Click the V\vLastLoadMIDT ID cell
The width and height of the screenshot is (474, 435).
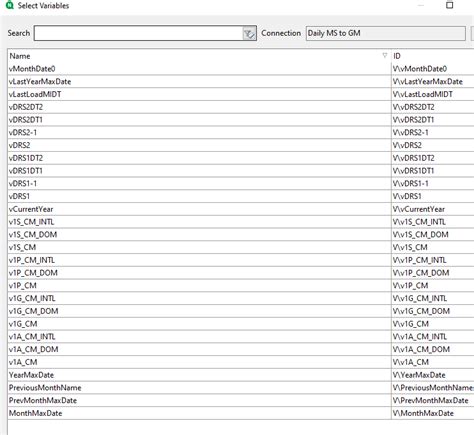point(433,94)
